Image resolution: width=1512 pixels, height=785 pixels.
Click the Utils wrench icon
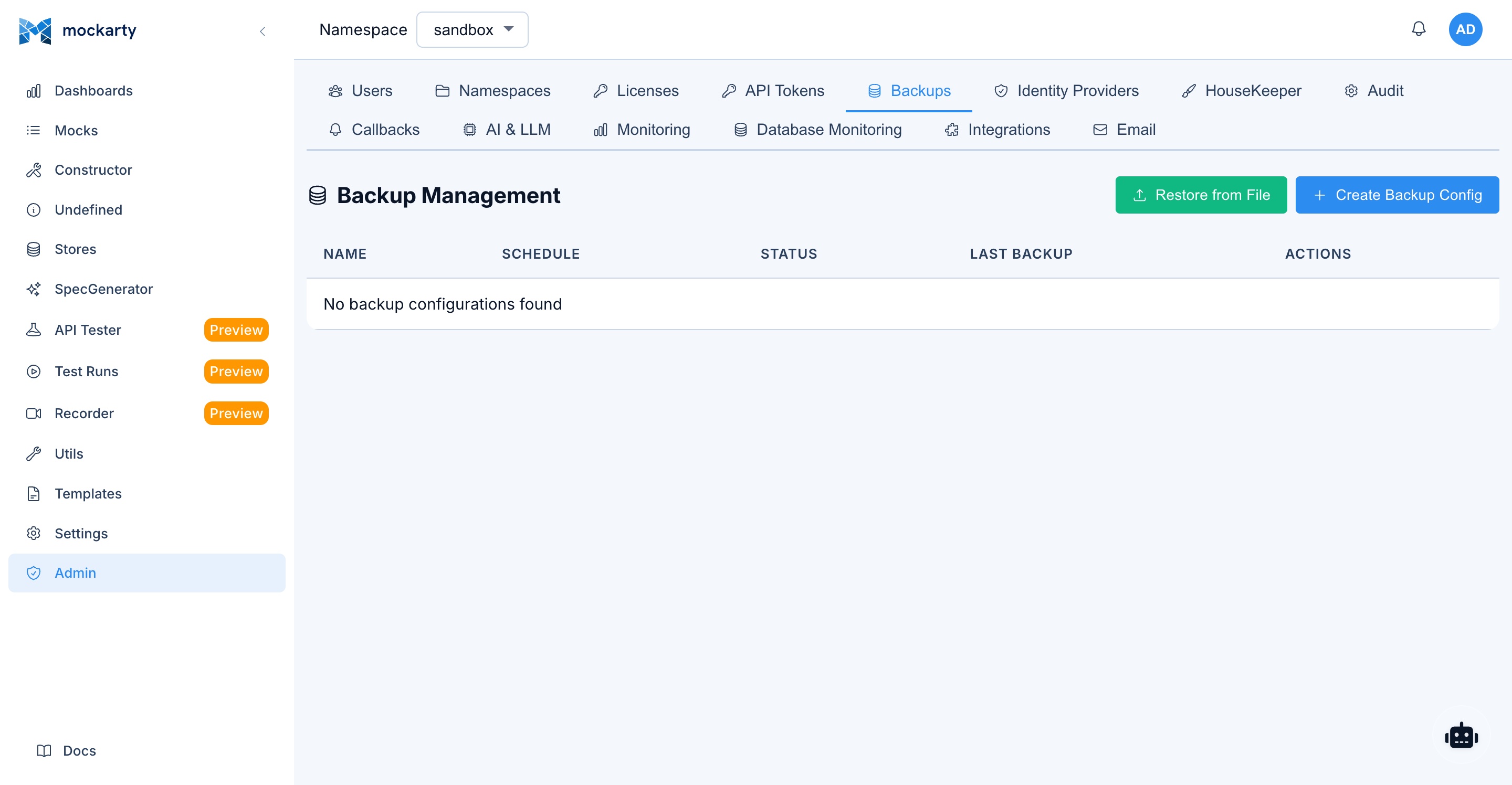point(34,453)
